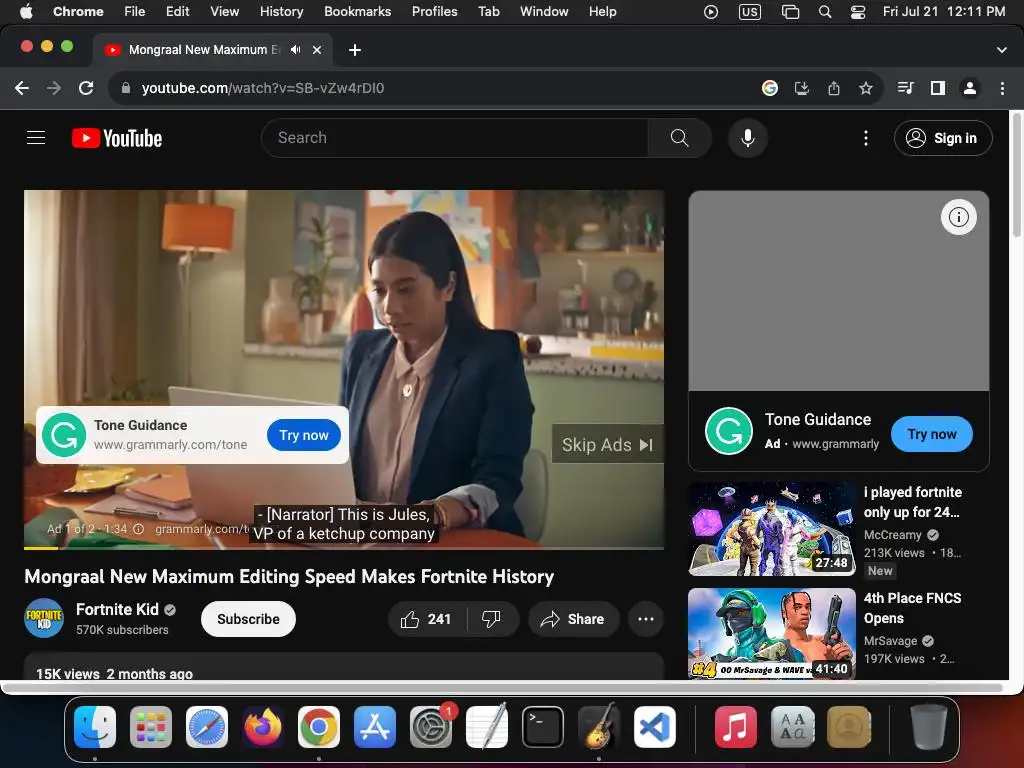Toggle the Chrome side panel

click(938, 88)
